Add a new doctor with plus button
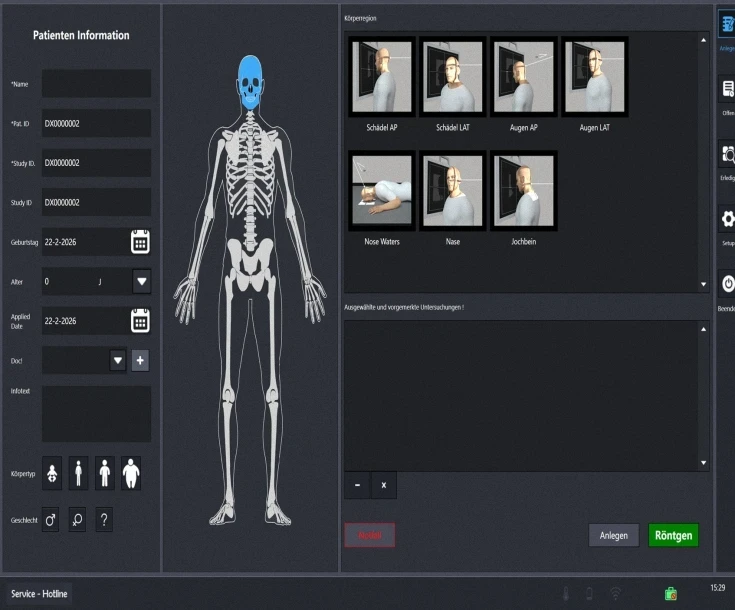 click(140, 361)
